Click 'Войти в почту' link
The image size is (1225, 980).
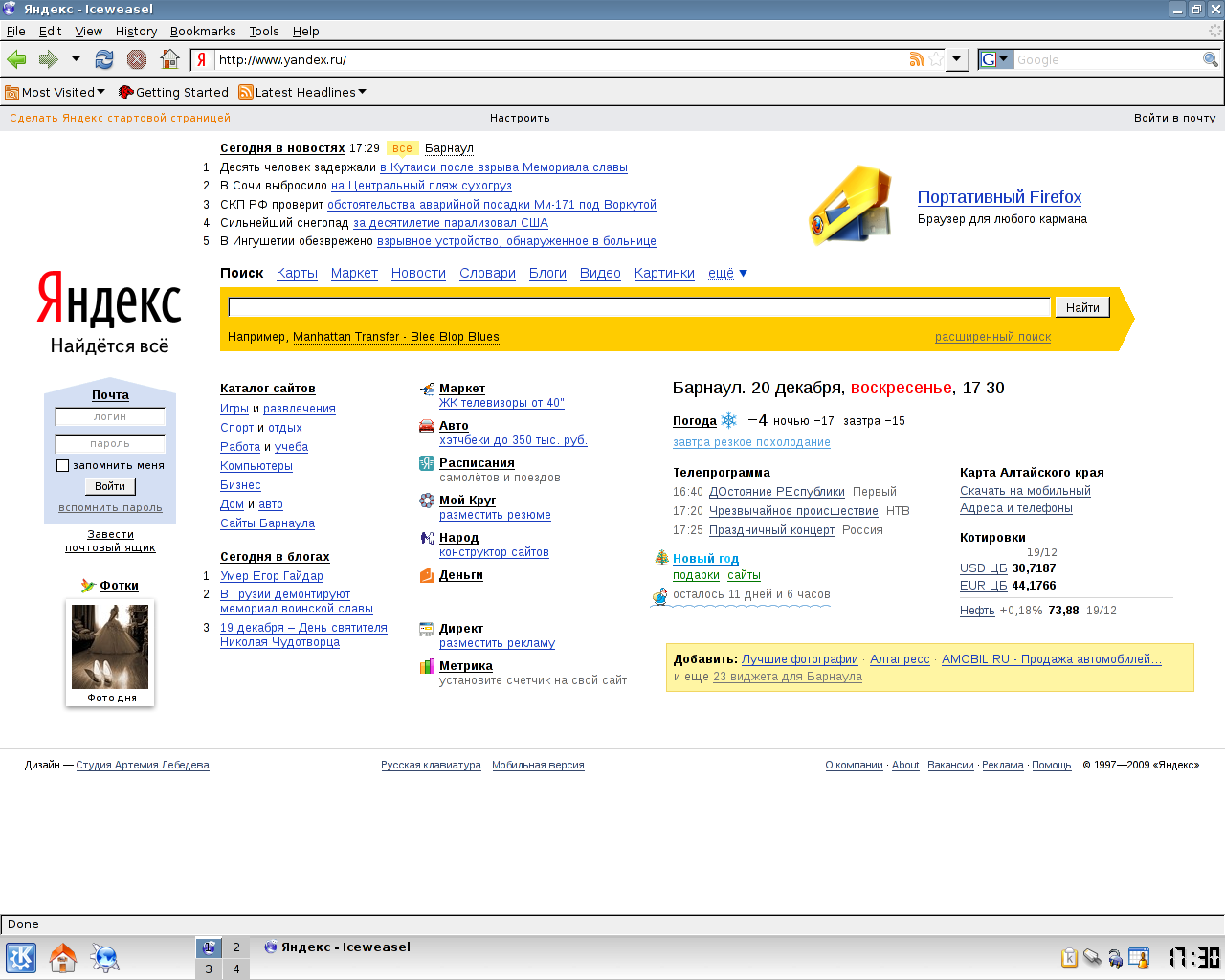tap(1174, 119)
